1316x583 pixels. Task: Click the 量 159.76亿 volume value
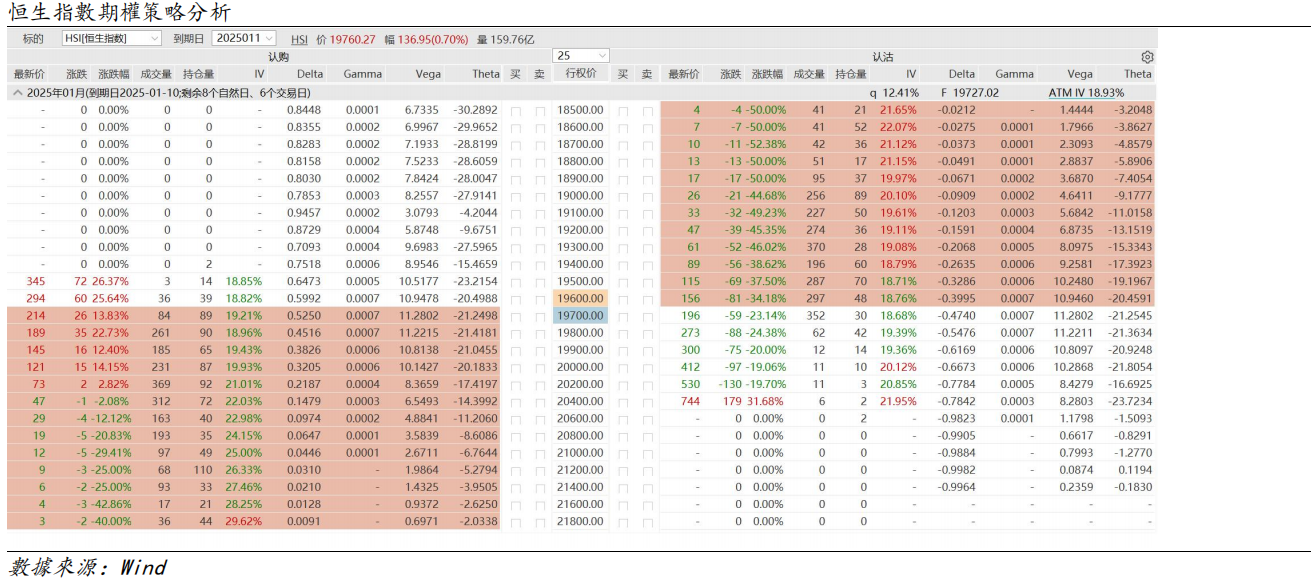coord(506,39)
